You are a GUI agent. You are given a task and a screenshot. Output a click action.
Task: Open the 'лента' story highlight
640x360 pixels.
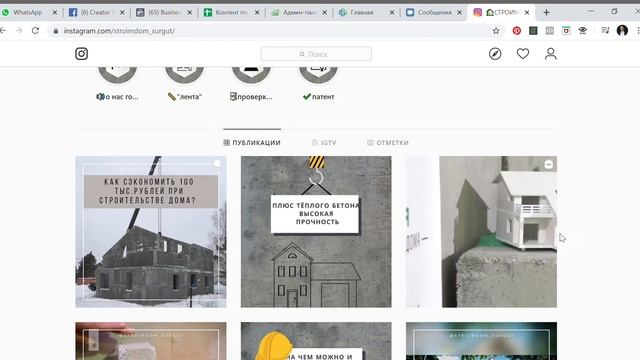pyautogui.click(x=184, y=84)
